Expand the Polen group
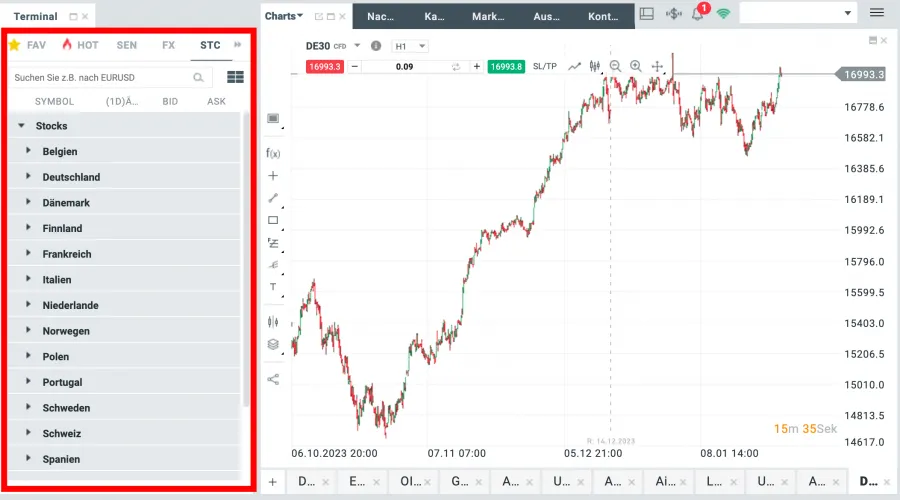The height and width of the screenshot is (500, 900). pos(28,355)
